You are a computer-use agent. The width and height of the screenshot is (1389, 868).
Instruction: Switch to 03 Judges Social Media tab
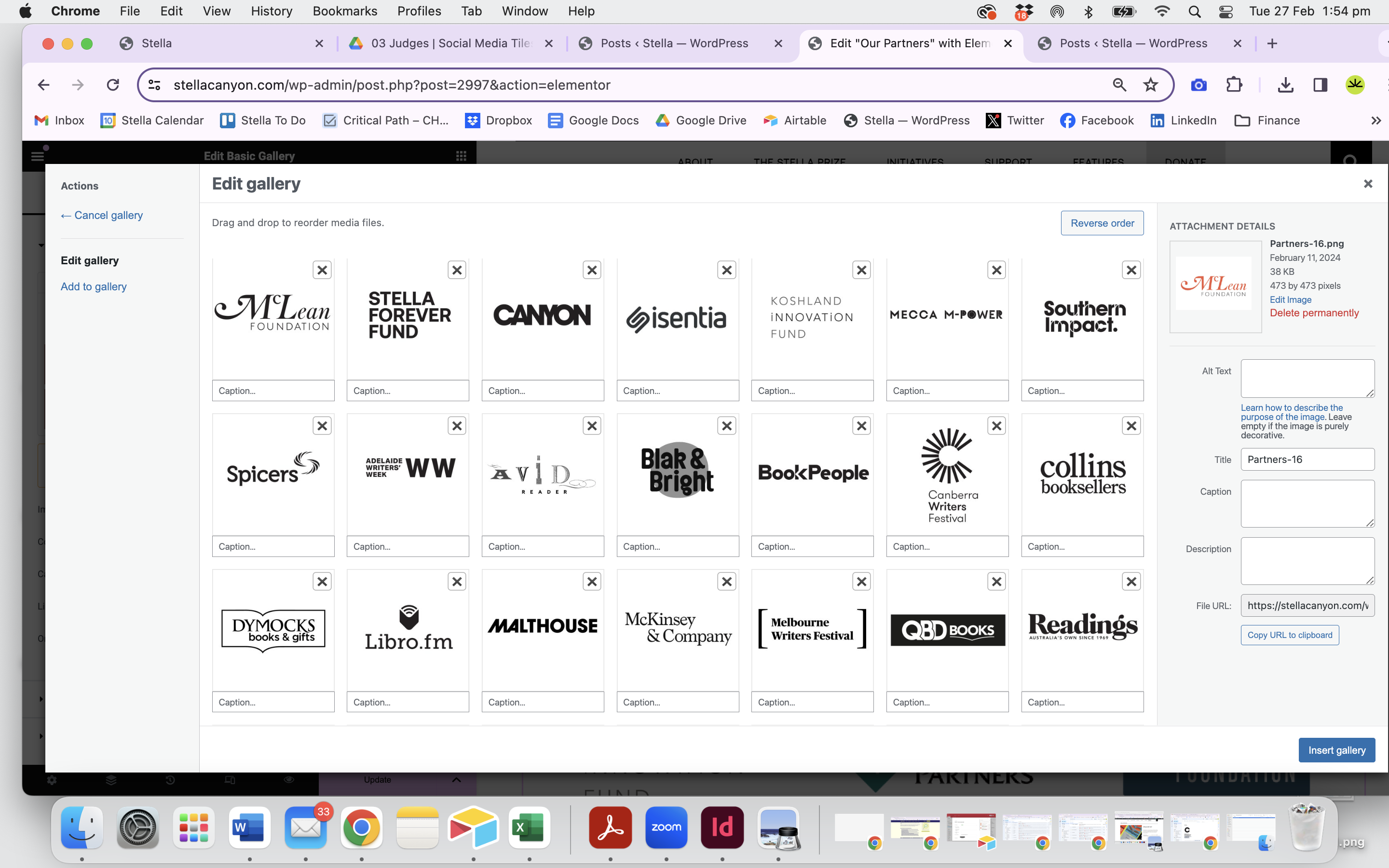pyautogui.click(x=450, y=43)
